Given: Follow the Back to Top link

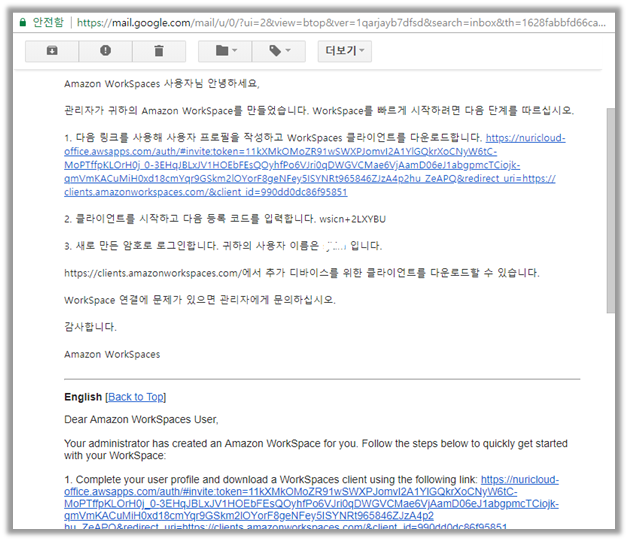Looking at the screenshot, I should tap(135, 397).
